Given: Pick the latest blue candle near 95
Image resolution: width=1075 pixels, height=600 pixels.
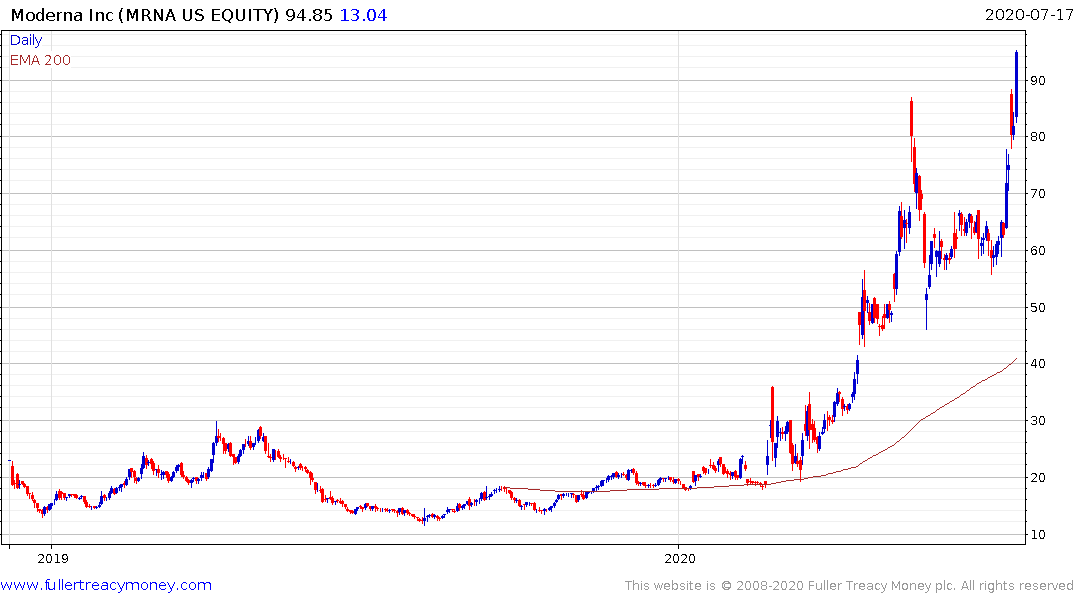Looking at the screenshot, I should (1017, 86).
